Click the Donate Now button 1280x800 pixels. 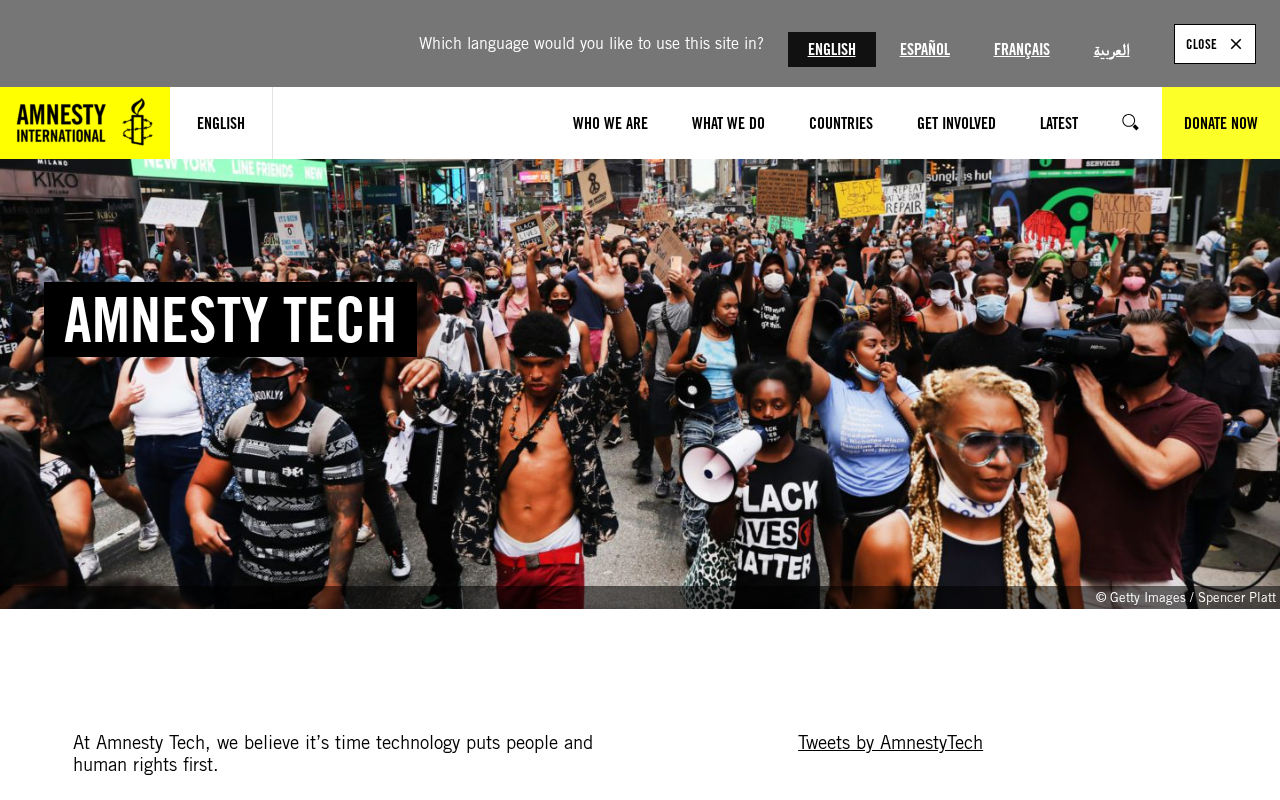[x=1221, y=123]
